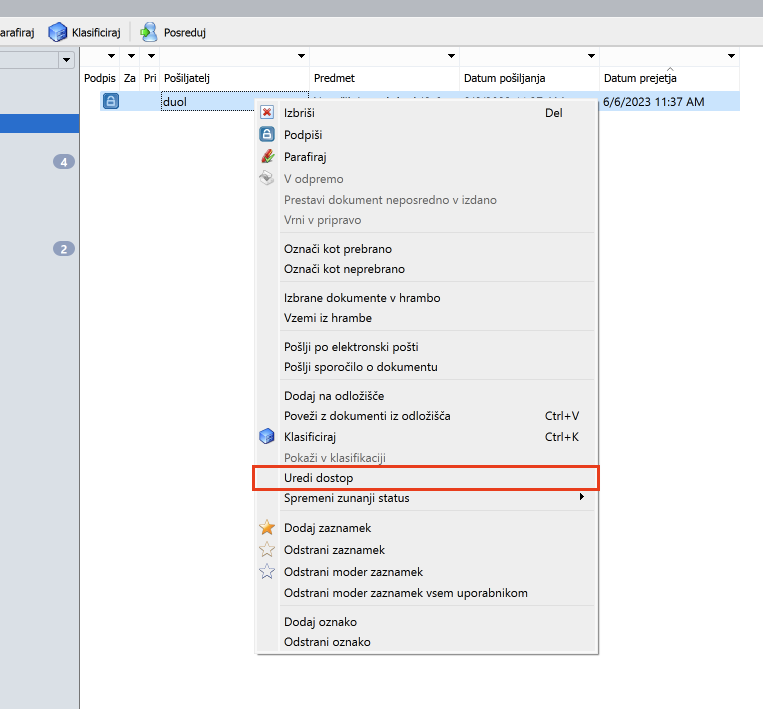Viewport: 763px width, 709px height.
Task: Click the red X Izbriši icon
Action: click(x=267, y=113)
